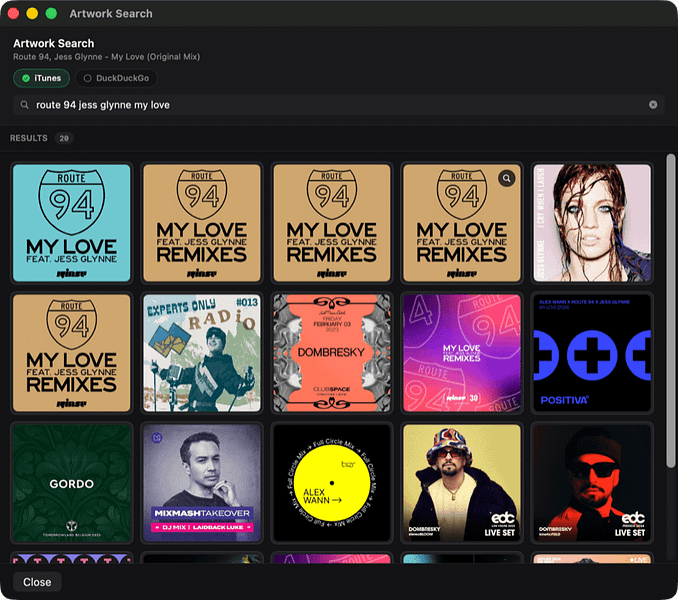Click the results count badge showing 20

[x=64, y=138]
